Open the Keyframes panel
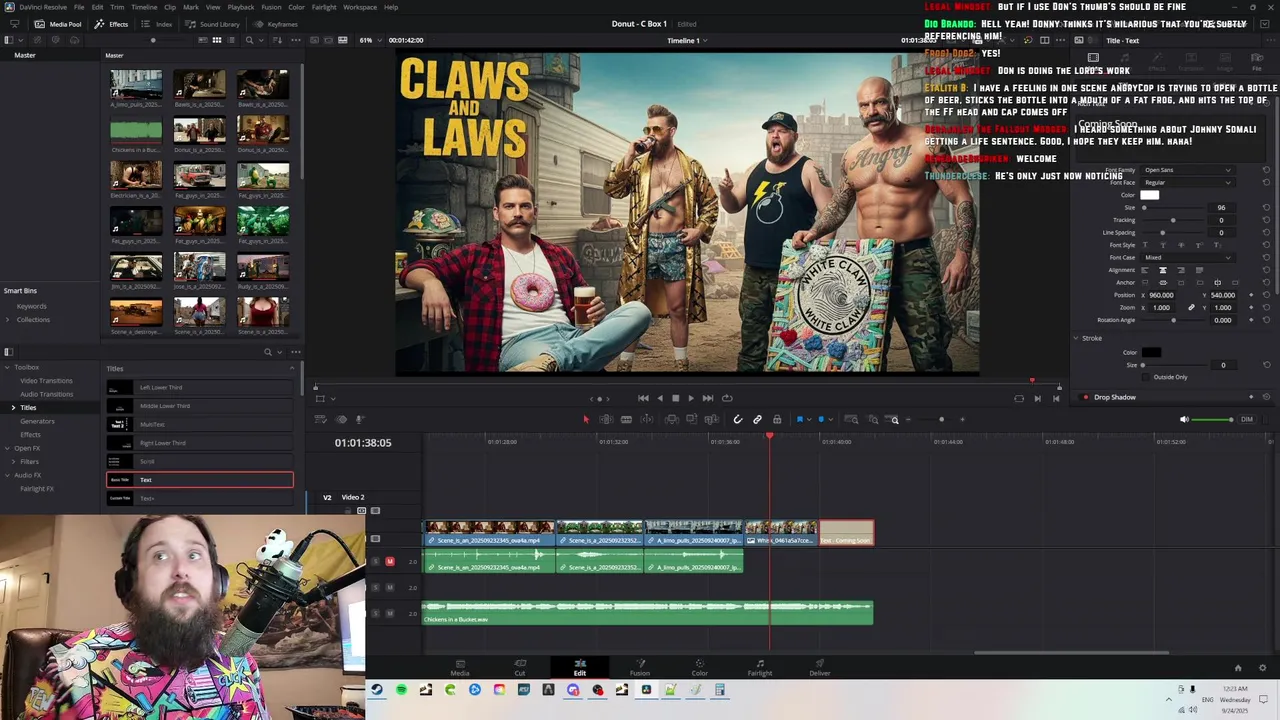The width and height of the screenshot is (1280, 720). point(275,24)
